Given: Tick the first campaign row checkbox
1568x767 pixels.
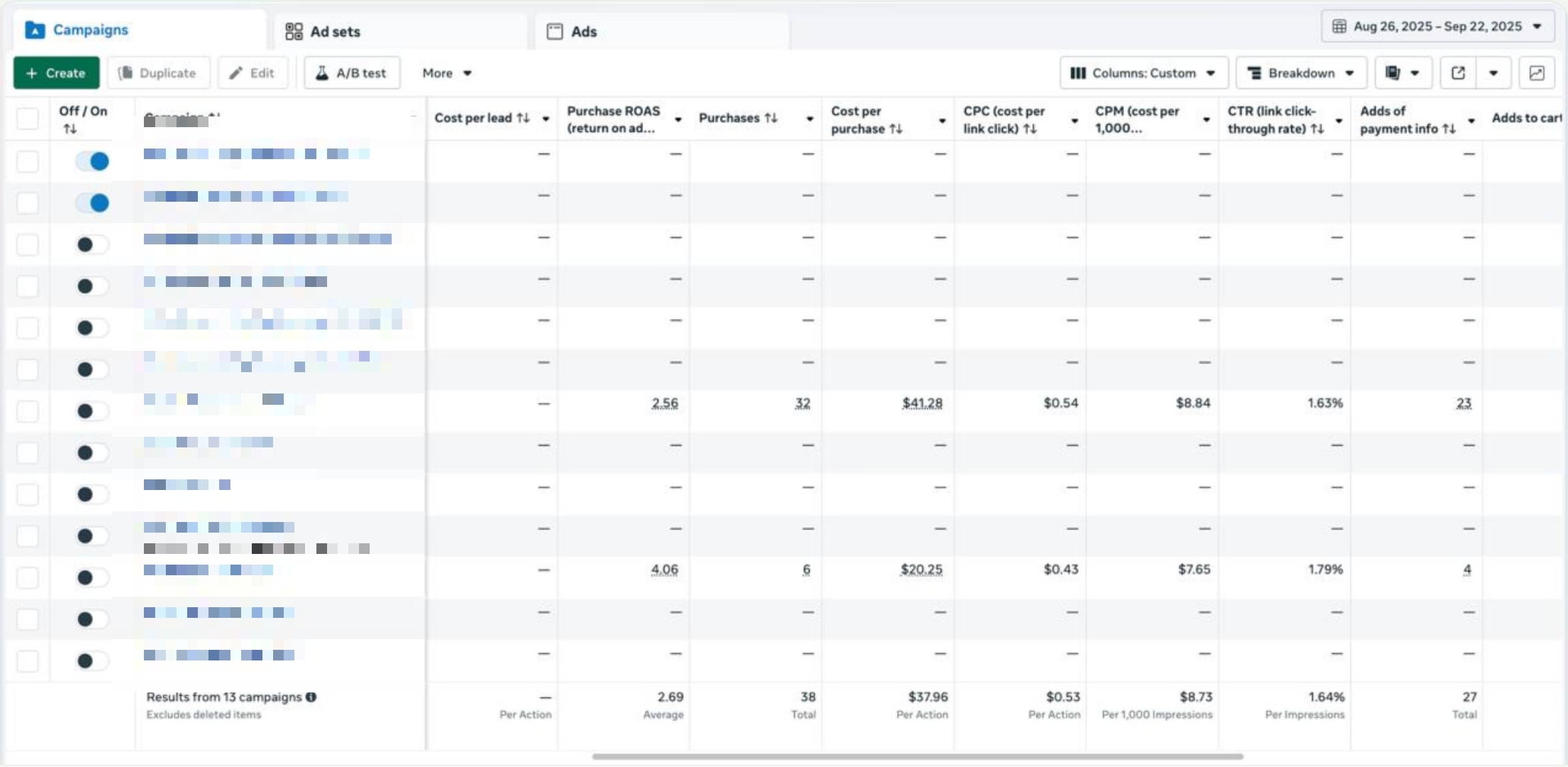Looking at the screenshot, I should click(x=27, y=161).
